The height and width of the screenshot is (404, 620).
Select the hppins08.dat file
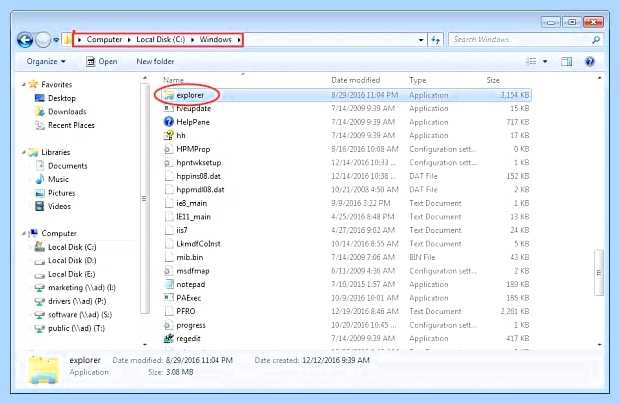198,176
